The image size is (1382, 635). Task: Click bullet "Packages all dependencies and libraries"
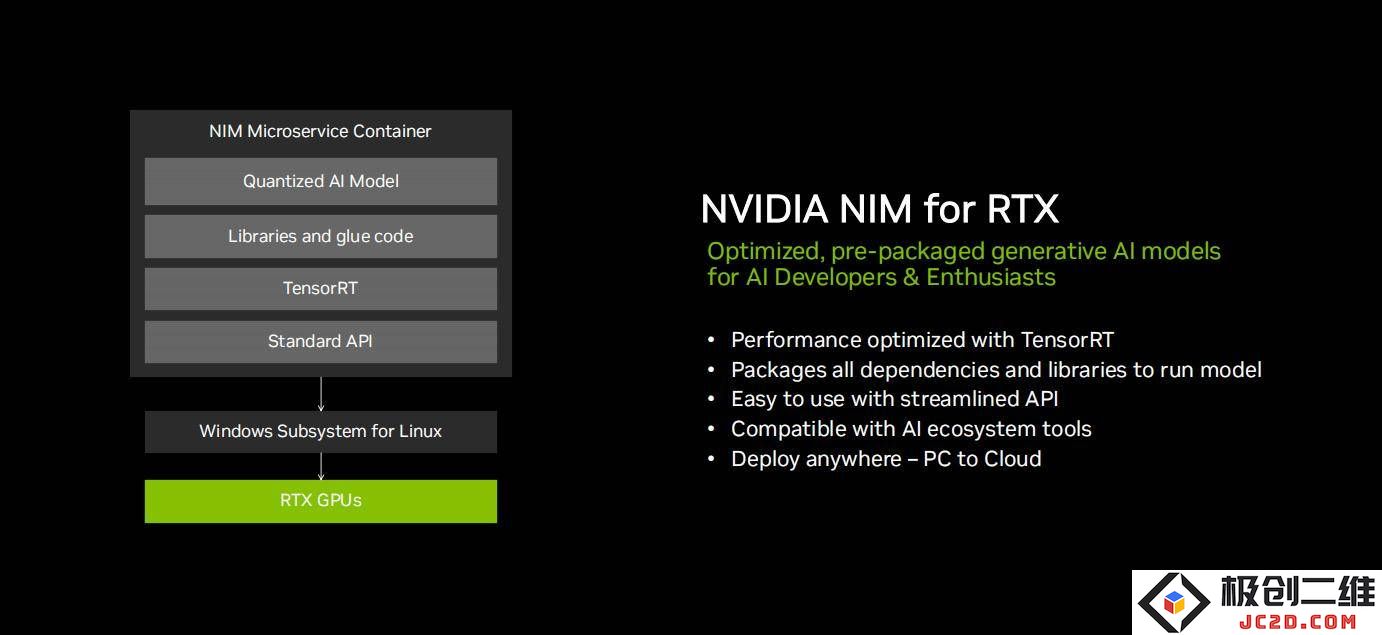(x=996, y=370)
